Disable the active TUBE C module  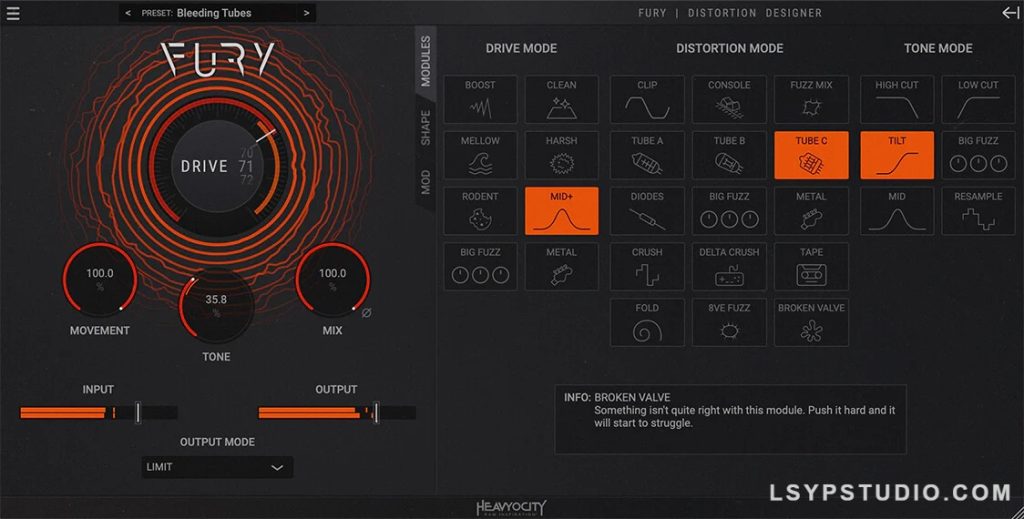pyautogui.click(x=811, y=155)
